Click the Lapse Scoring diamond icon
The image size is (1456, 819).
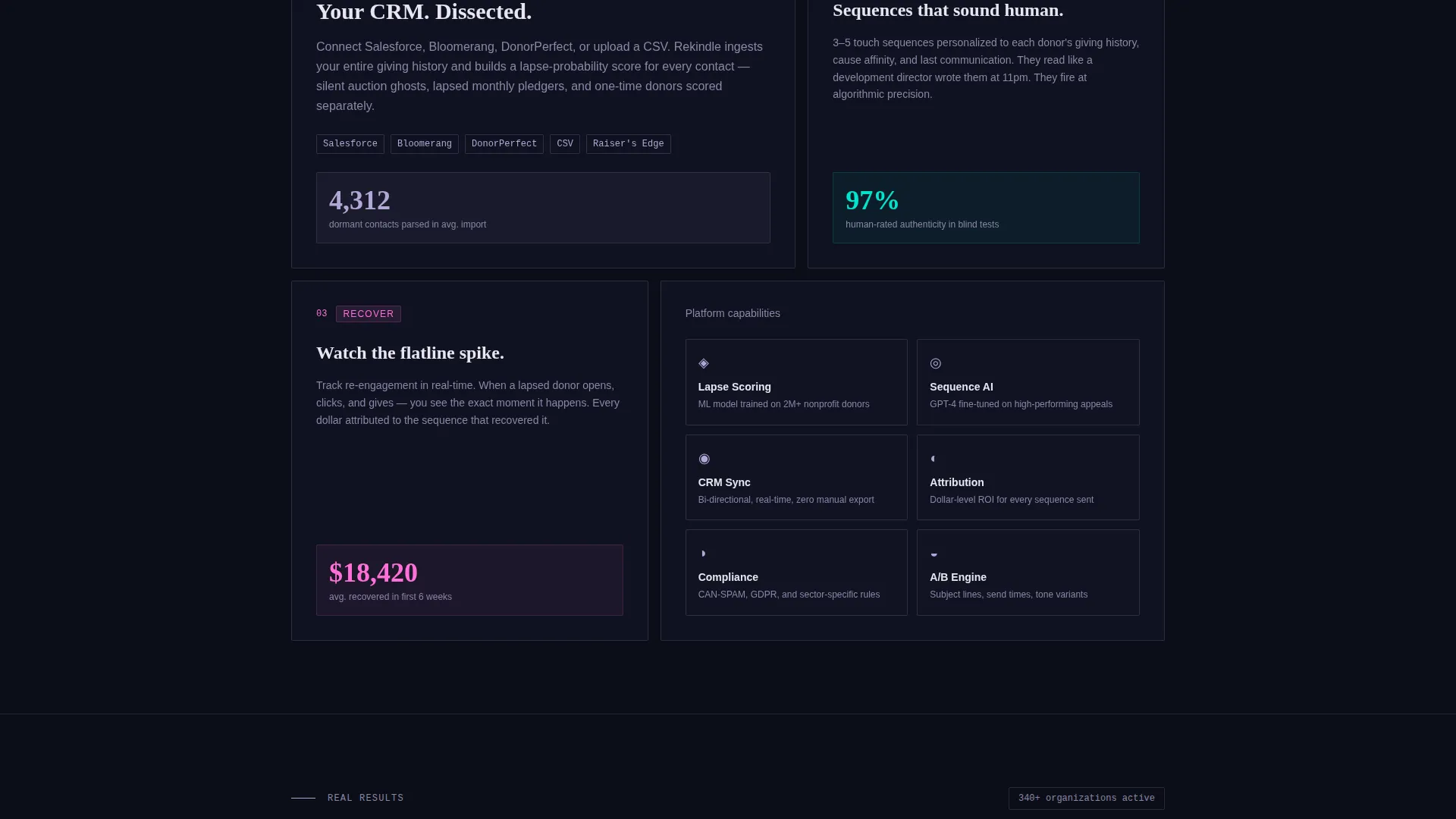click(704, 363)
